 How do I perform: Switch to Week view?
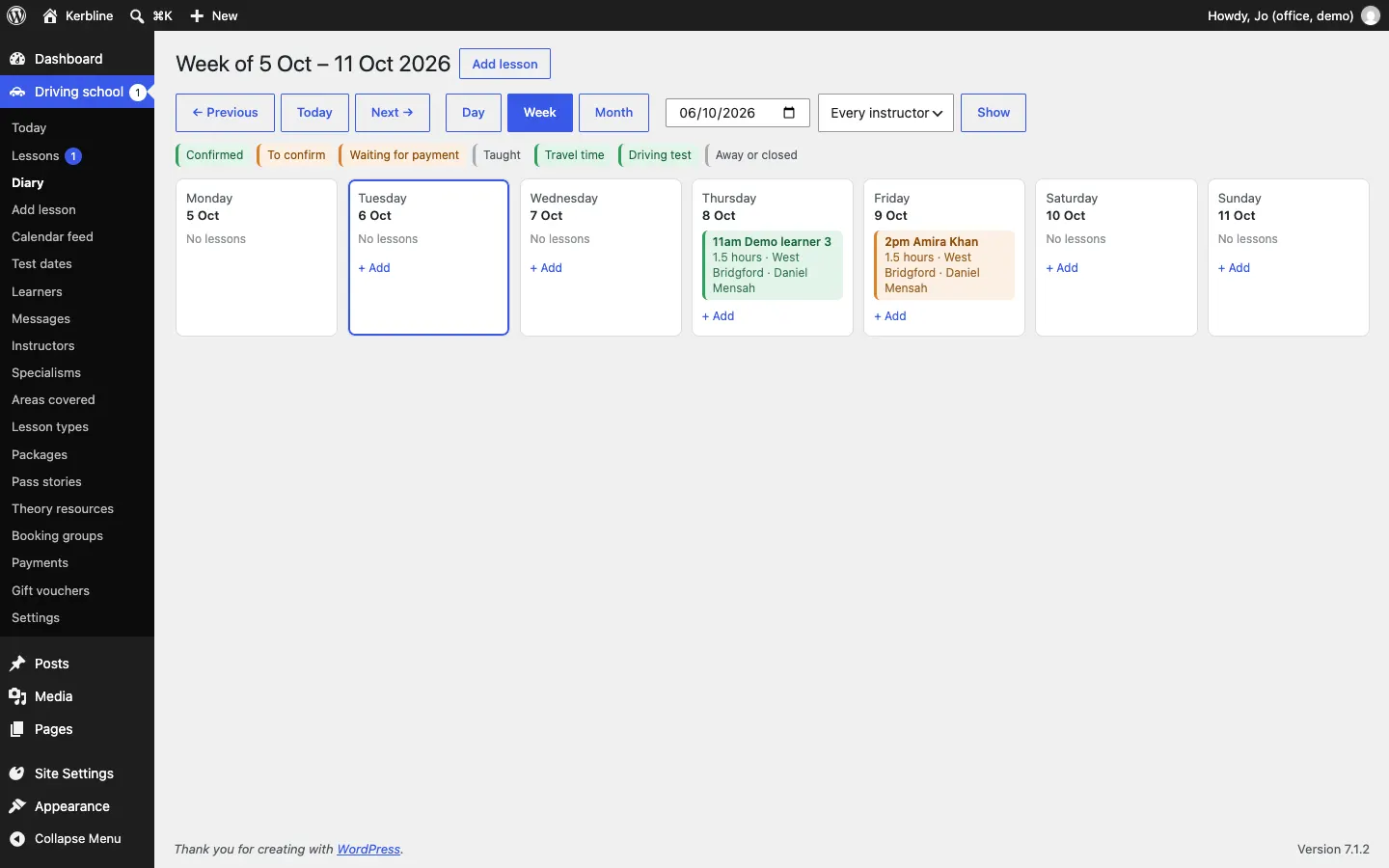(540, 113)
